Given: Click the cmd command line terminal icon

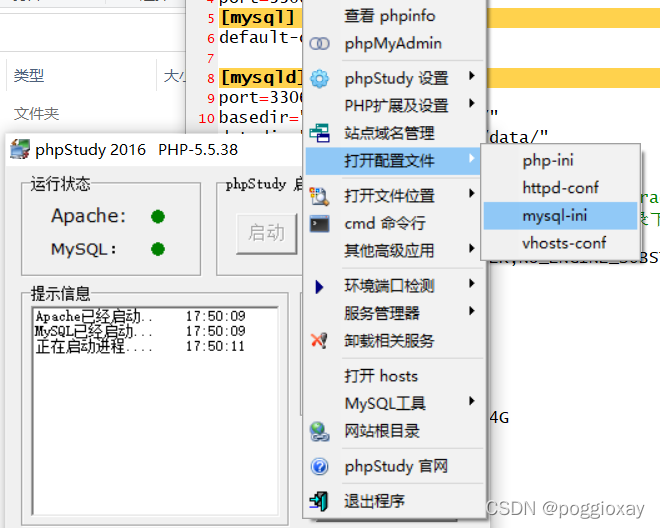Looking at the screenshot, I should click(x=319, y=224).
